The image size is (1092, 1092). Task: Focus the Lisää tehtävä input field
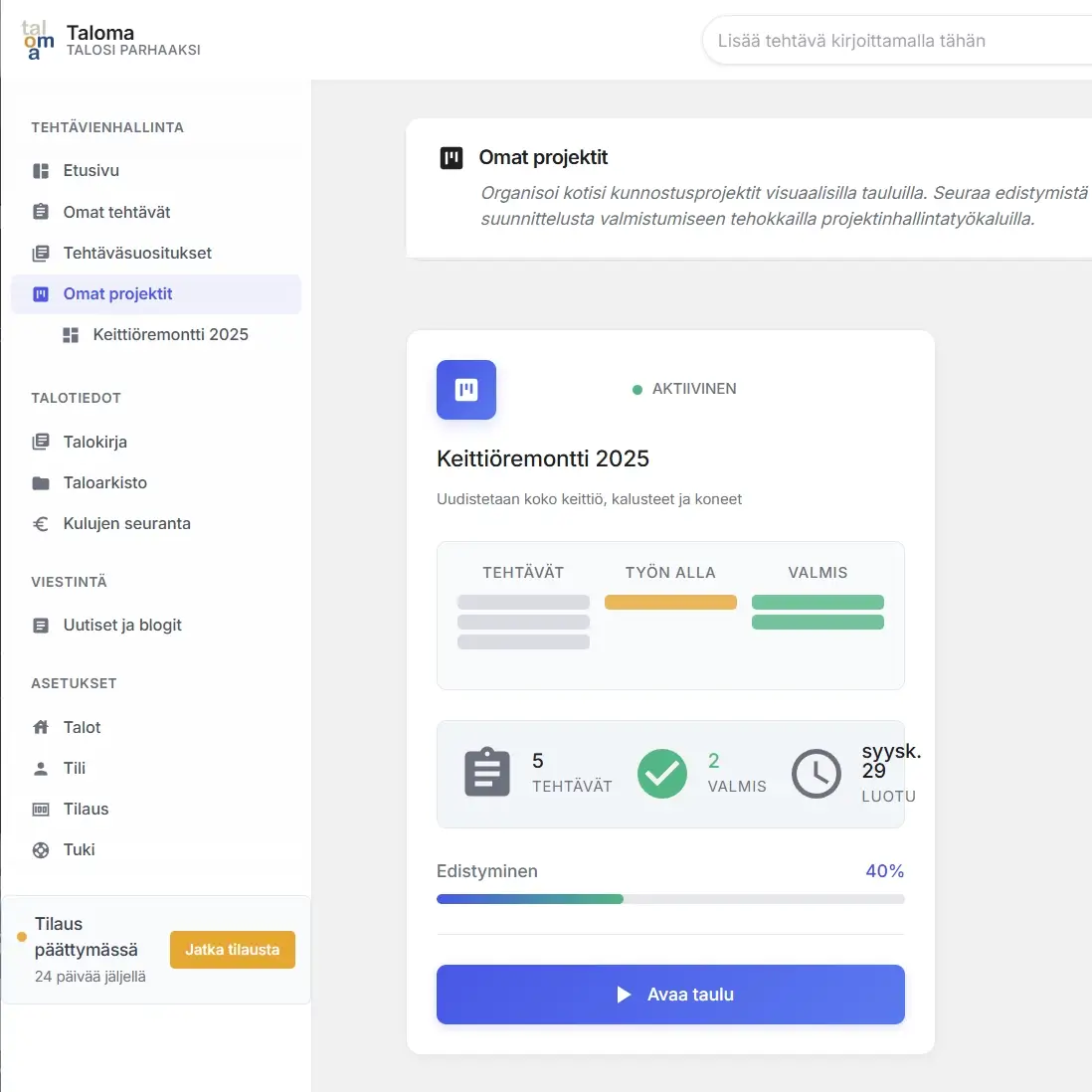coord(895,42)
